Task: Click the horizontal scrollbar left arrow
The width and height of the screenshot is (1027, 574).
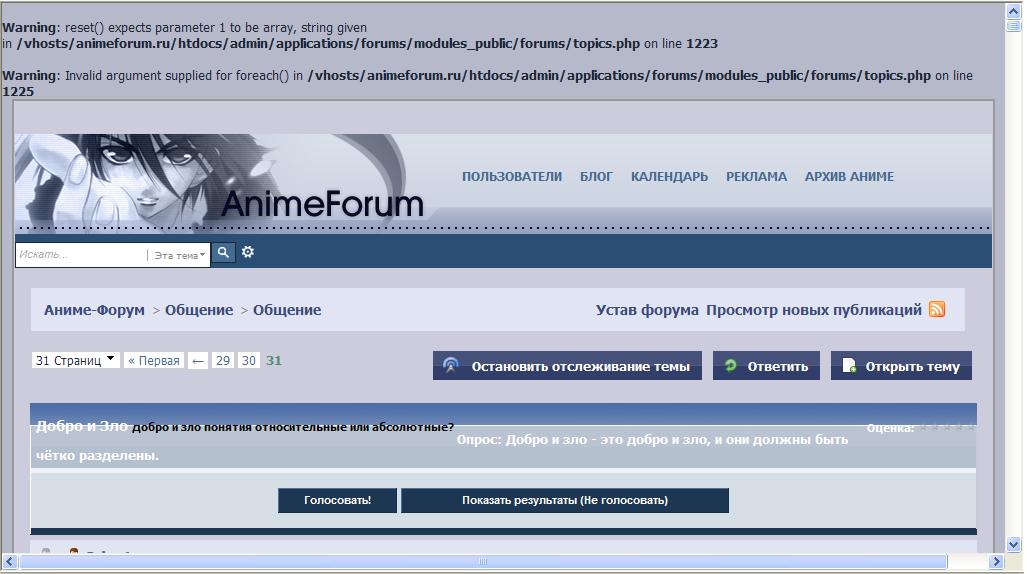Action: [x=10, y=562]
